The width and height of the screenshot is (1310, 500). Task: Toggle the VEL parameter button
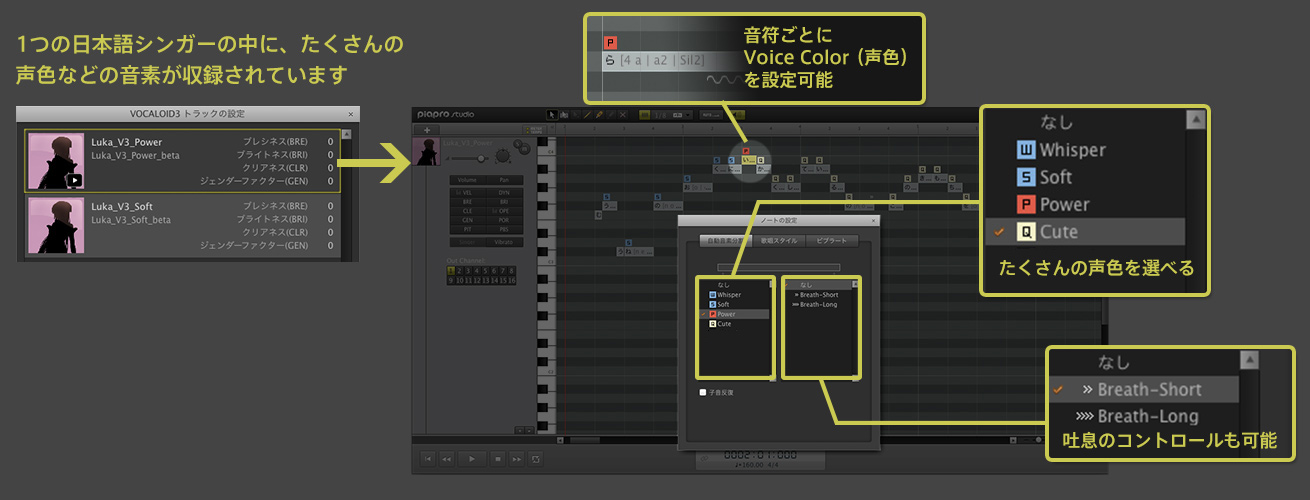(x=468, y=193)
